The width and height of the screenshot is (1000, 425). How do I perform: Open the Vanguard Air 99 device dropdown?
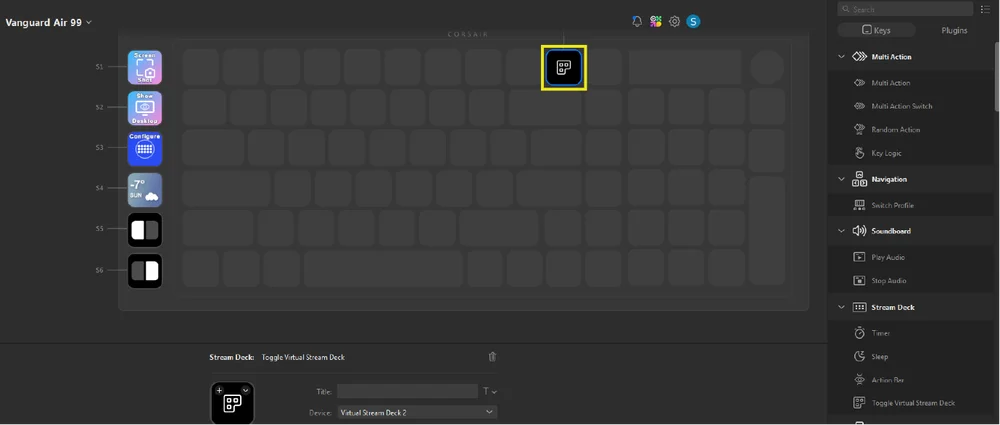tap(48, 22)
